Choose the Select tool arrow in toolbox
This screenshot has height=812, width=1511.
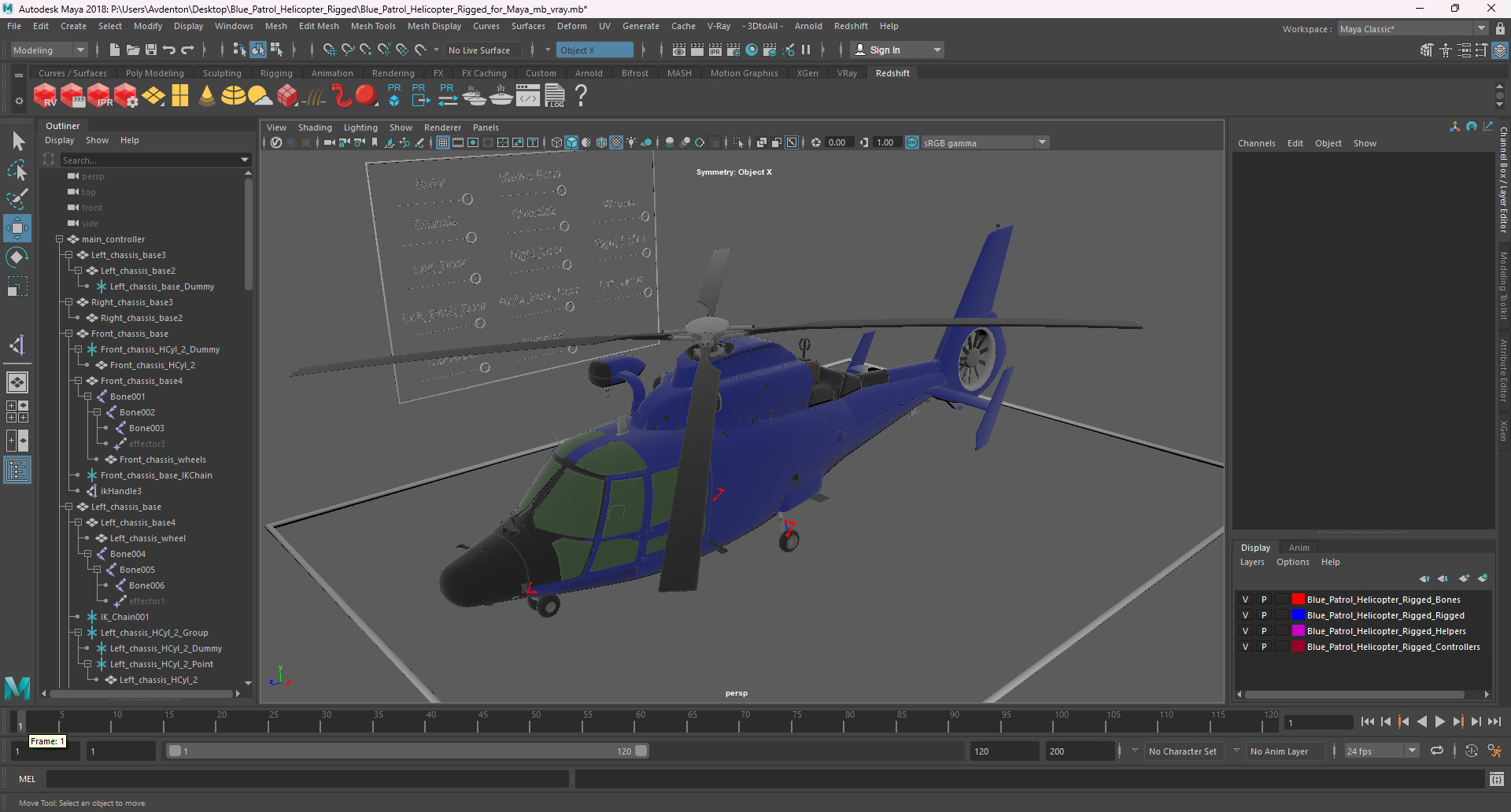(x=17, y=142)
